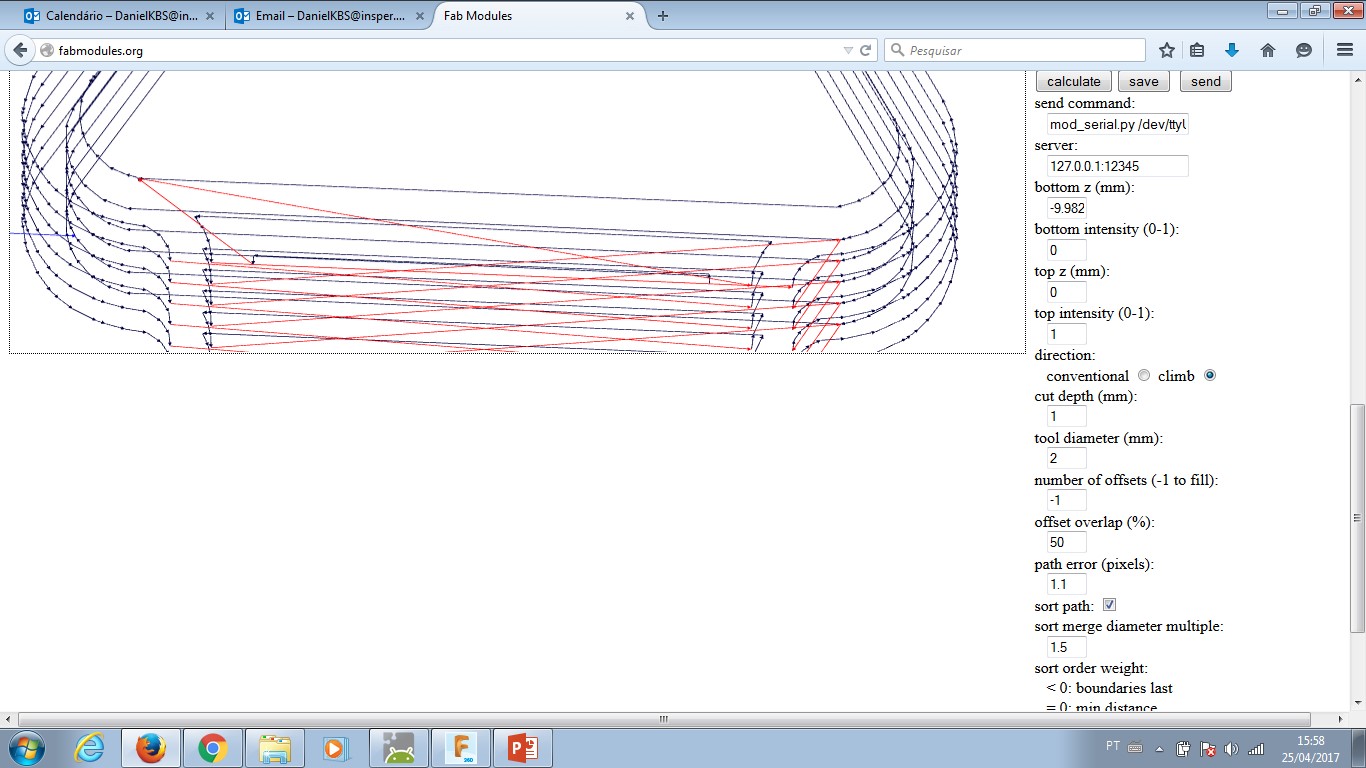This screenshot has height=768, width=1366.
Task: Go to the Firefox home page
Action: point(1267,50)
